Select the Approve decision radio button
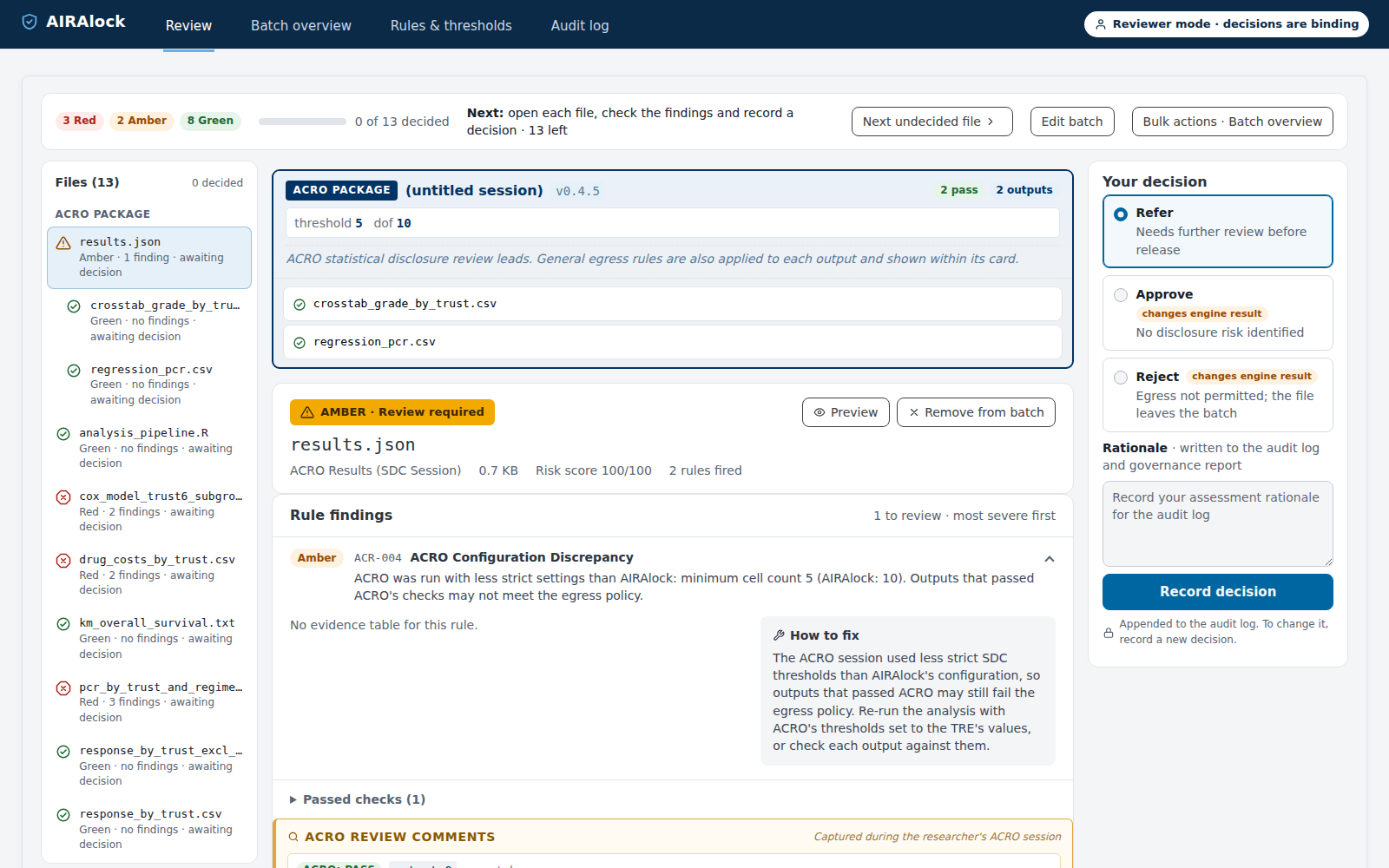This screenshot has width=1389, height=868. [1121, 295]
